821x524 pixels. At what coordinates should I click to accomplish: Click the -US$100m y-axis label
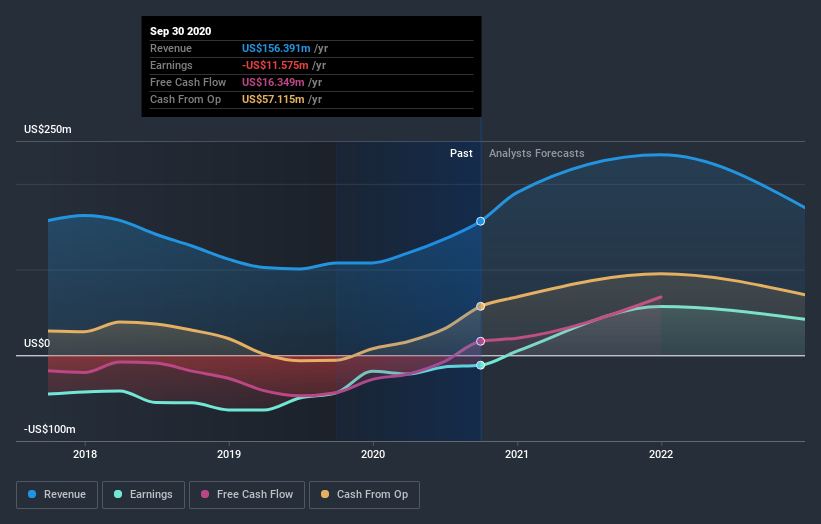point(50,429)
